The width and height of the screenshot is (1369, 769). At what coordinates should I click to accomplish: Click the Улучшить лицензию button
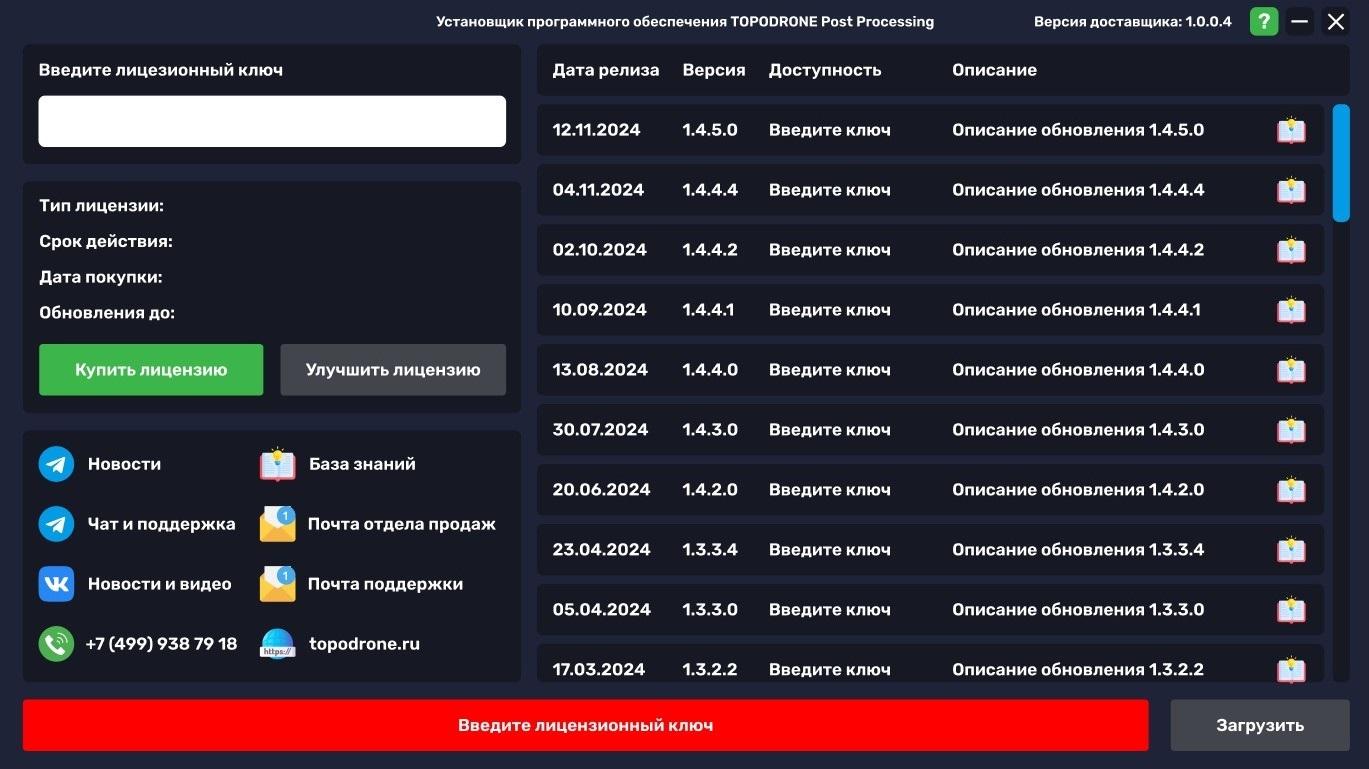(393, 370)
